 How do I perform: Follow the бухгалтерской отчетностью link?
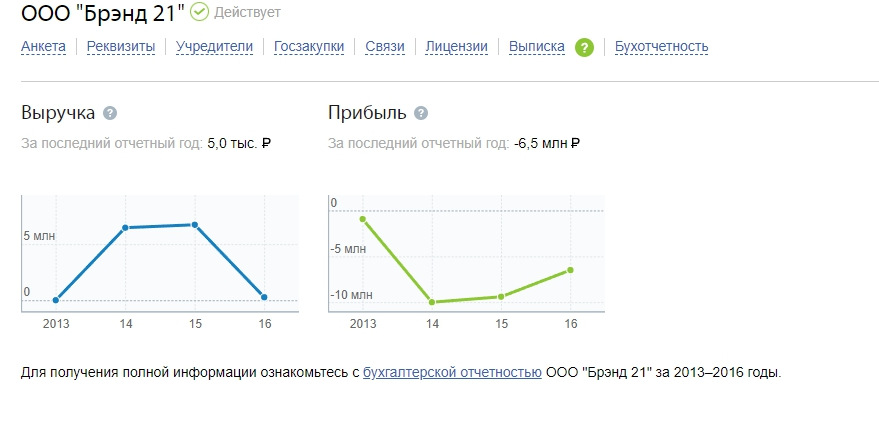click(x=452, y=373)
